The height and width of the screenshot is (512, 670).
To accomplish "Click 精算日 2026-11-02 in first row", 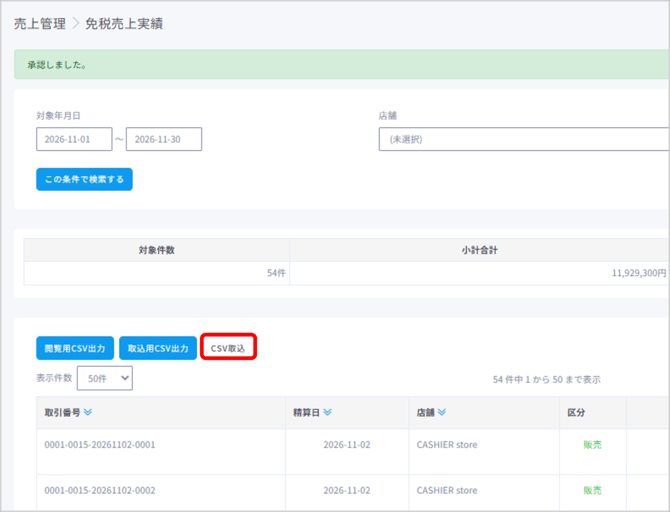I will click(x=347, y=445).
